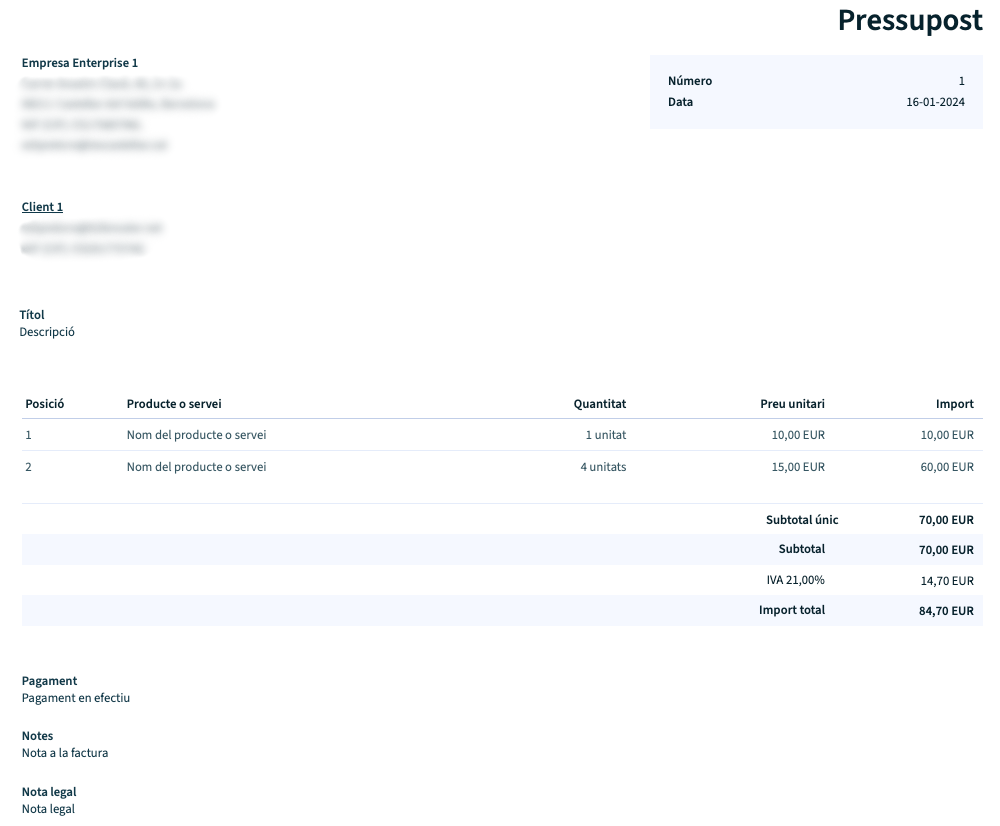Click the Import total 84,70 EUR
The image size is (1000, 826).
click(946, 610)
